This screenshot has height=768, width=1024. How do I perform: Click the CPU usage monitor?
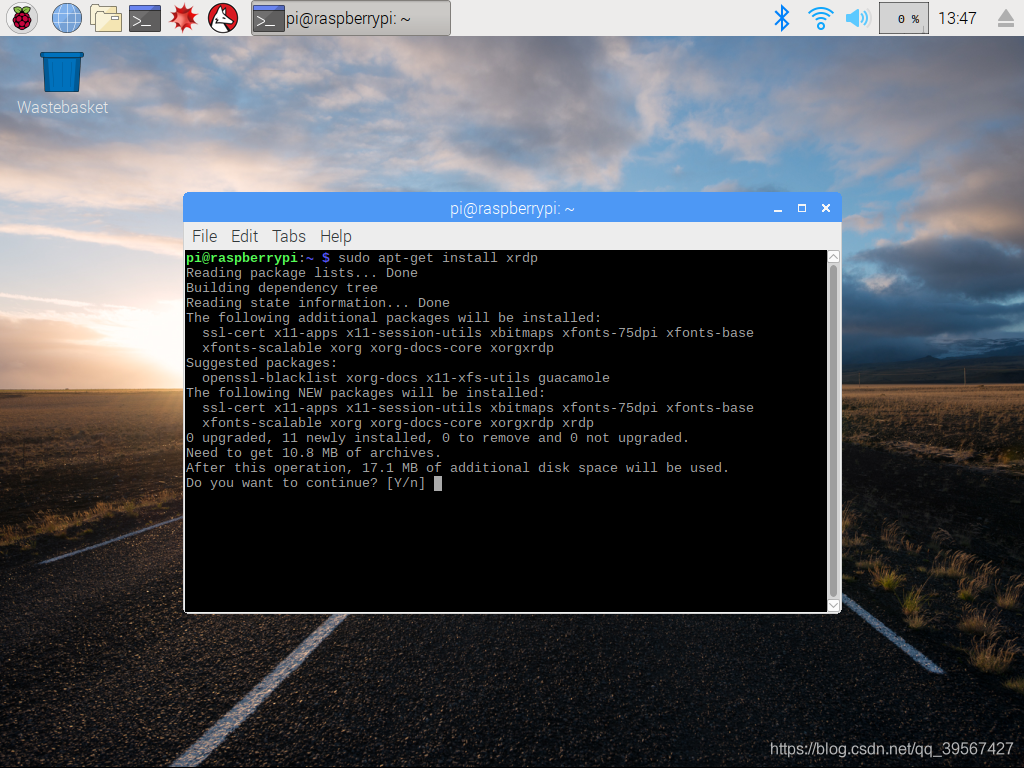point(904,18)
